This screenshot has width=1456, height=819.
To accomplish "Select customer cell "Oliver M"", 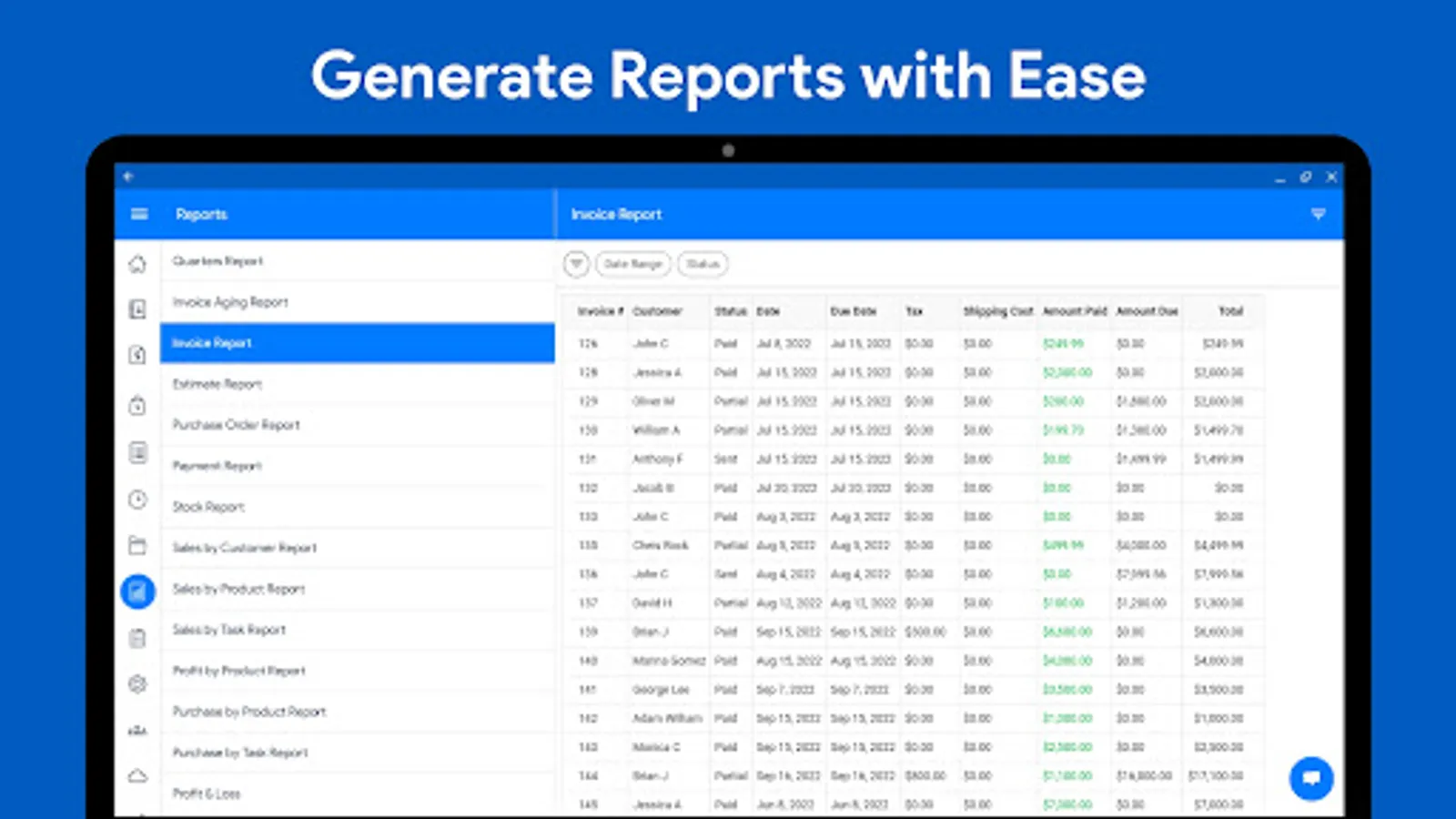I will [653, 401].
